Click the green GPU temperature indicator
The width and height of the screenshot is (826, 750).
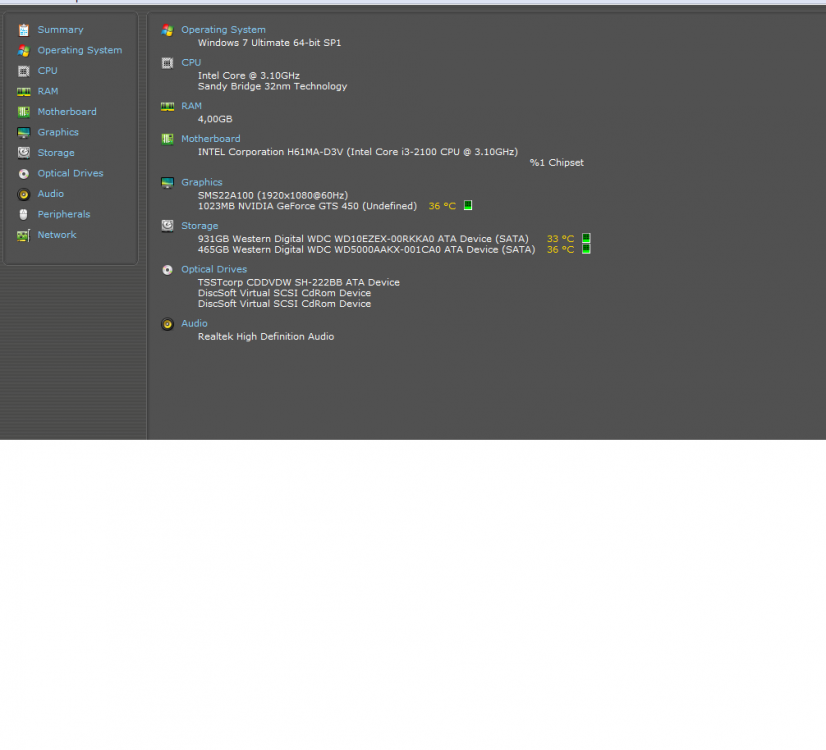point(468,205)
